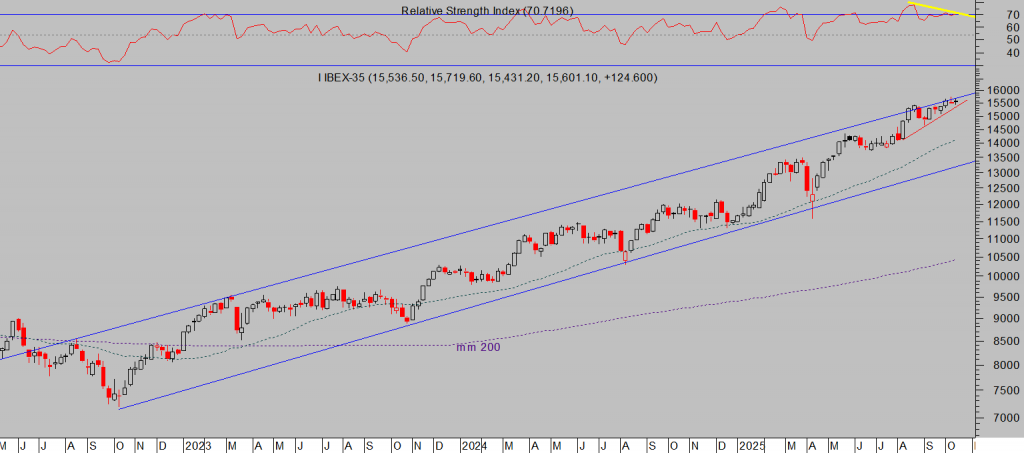
Task: Click the IBEX-35 chart title text
Action: click(x=487, y=78)
